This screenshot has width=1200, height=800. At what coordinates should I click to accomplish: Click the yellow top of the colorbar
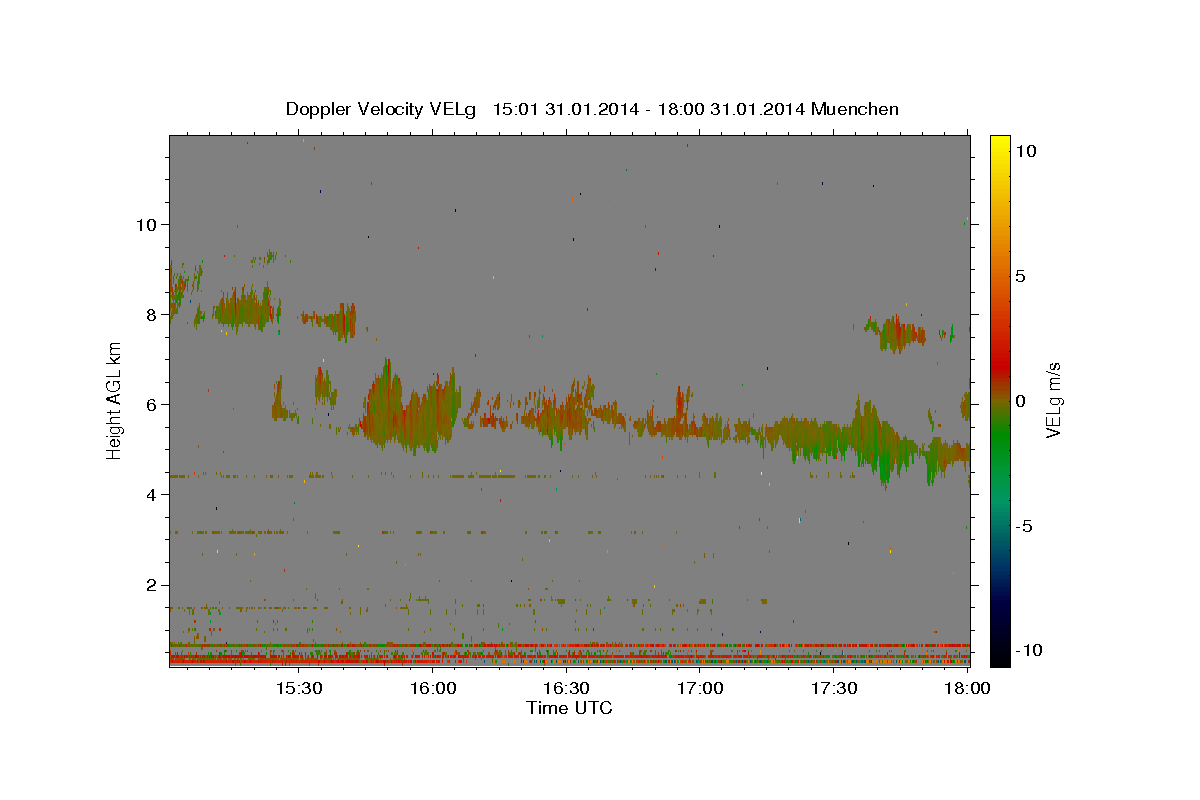[1000, 145]
